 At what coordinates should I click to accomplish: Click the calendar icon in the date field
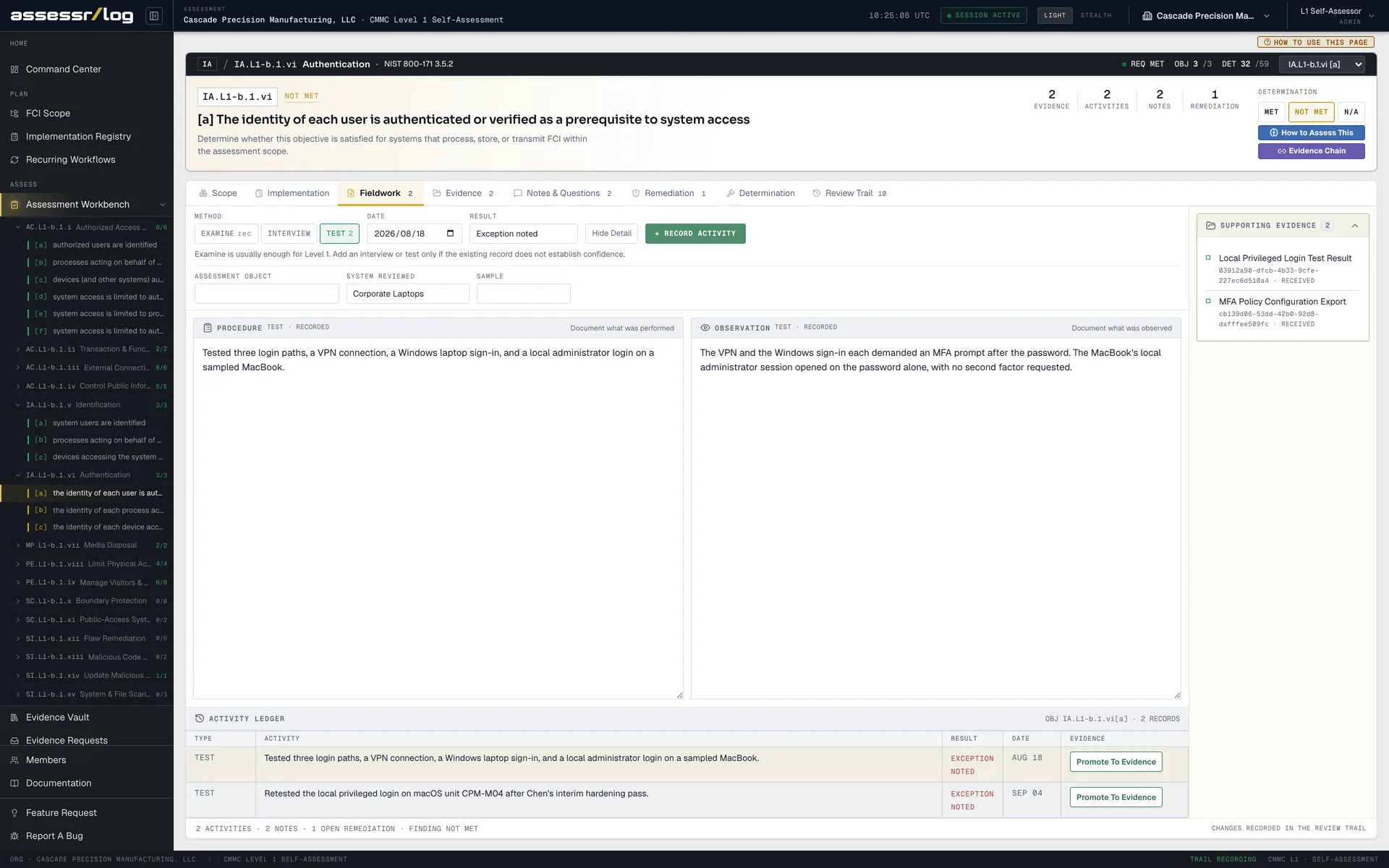coord(450,234)
